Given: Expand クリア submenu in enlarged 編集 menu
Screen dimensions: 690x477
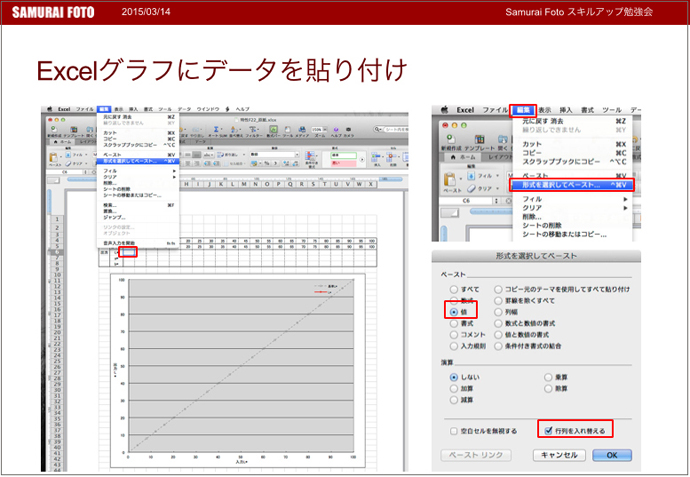Looking at the screenshot, I should [x=625, y=208].
